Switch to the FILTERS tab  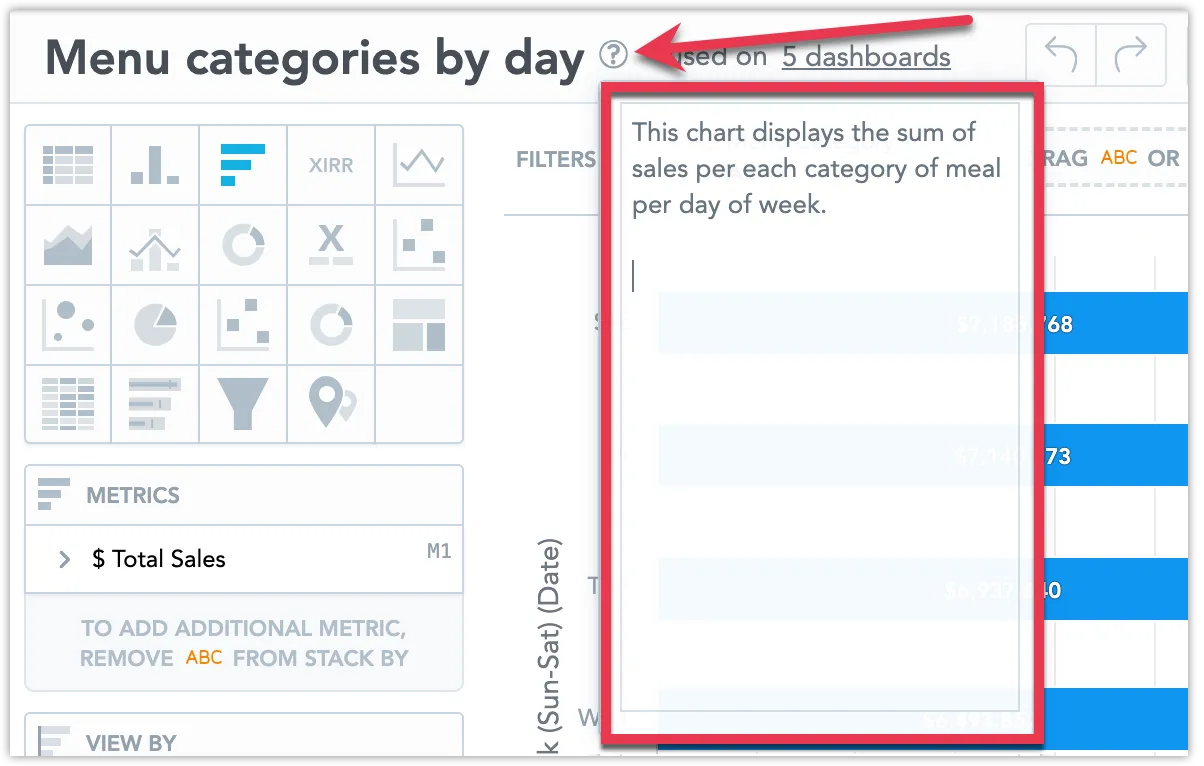(556, 159)
